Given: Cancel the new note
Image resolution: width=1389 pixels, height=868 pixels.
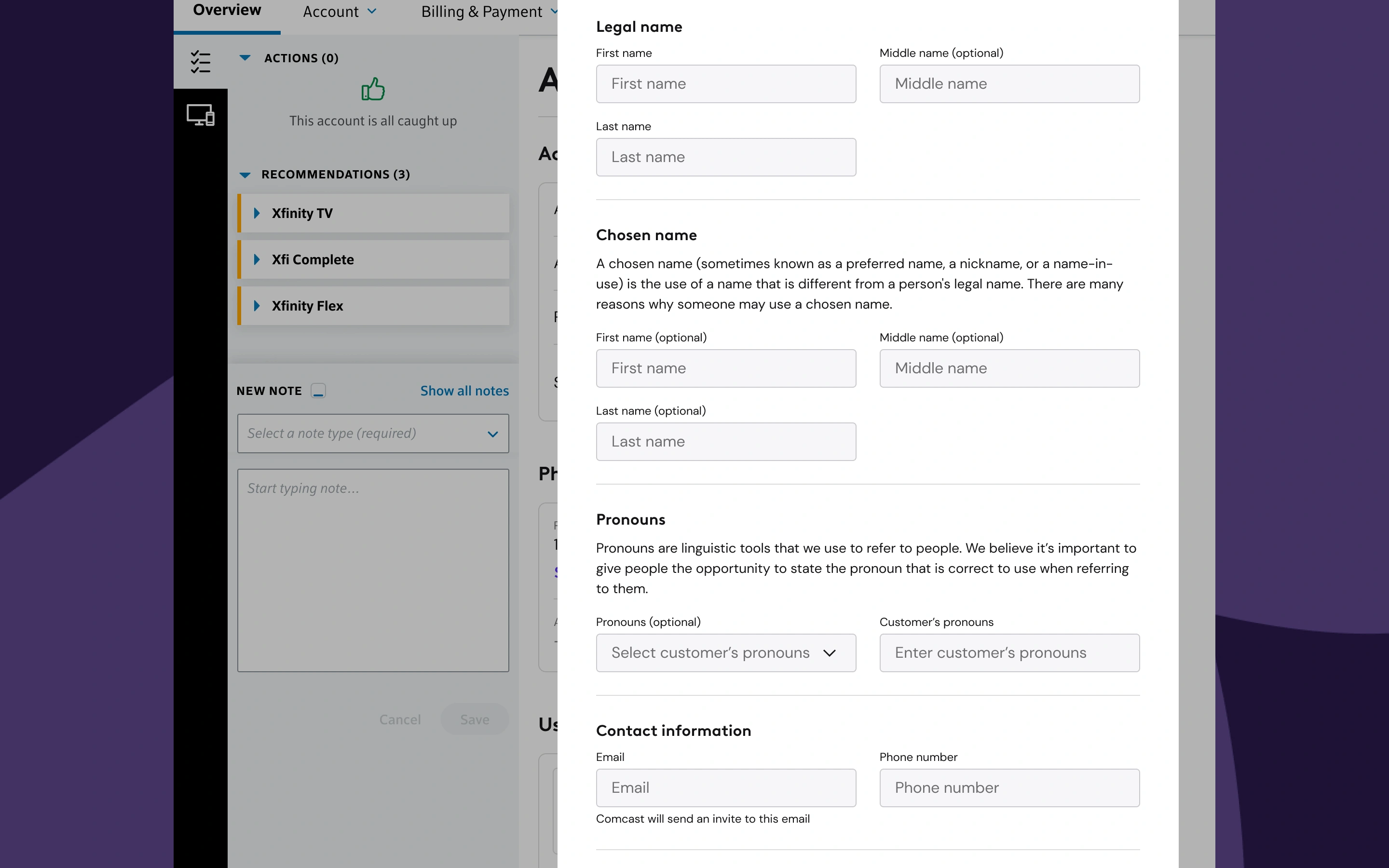Looking at the screenshot, I should (400, 719).
